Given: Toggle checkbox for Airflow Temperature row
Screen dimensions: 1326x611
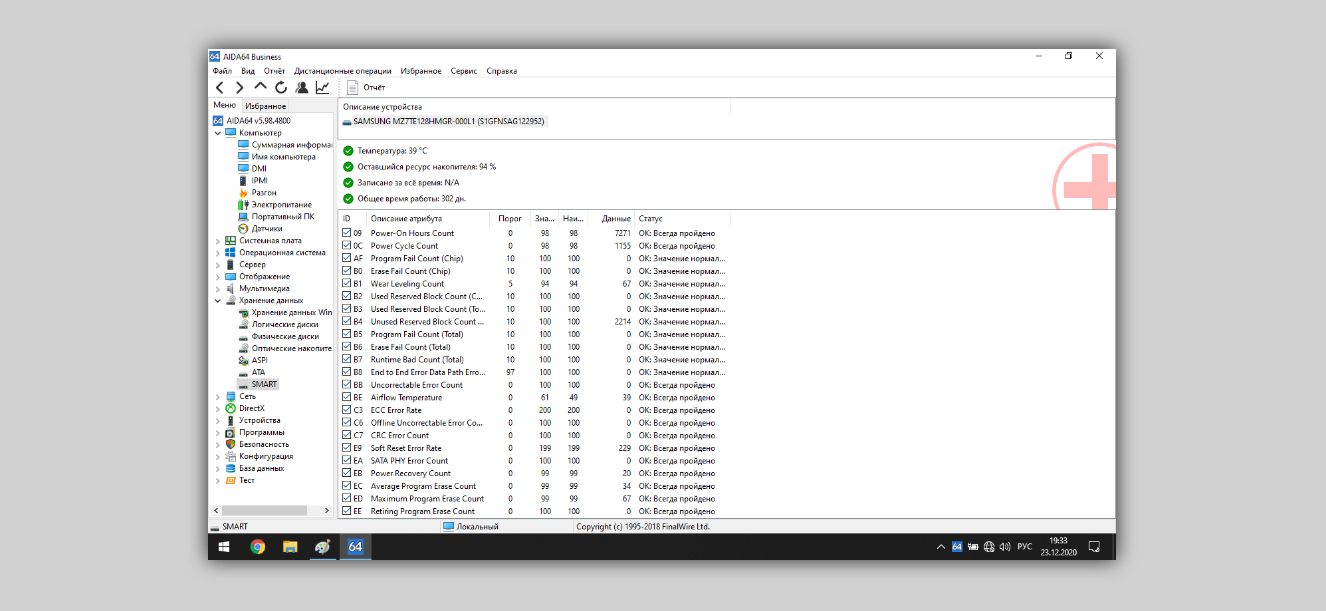Looking at the screenshot, I should (346, 397).
